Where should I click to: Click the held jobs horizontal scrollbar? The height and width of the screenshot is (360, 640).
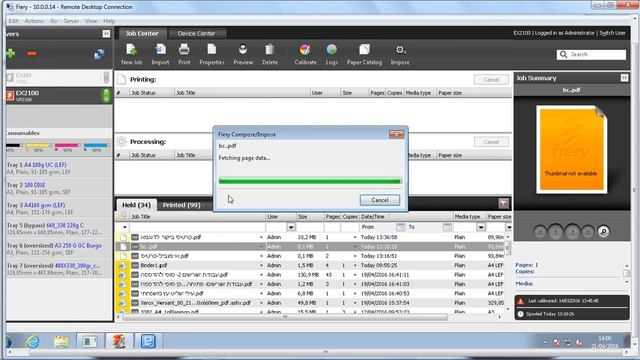tap(286, 317)
